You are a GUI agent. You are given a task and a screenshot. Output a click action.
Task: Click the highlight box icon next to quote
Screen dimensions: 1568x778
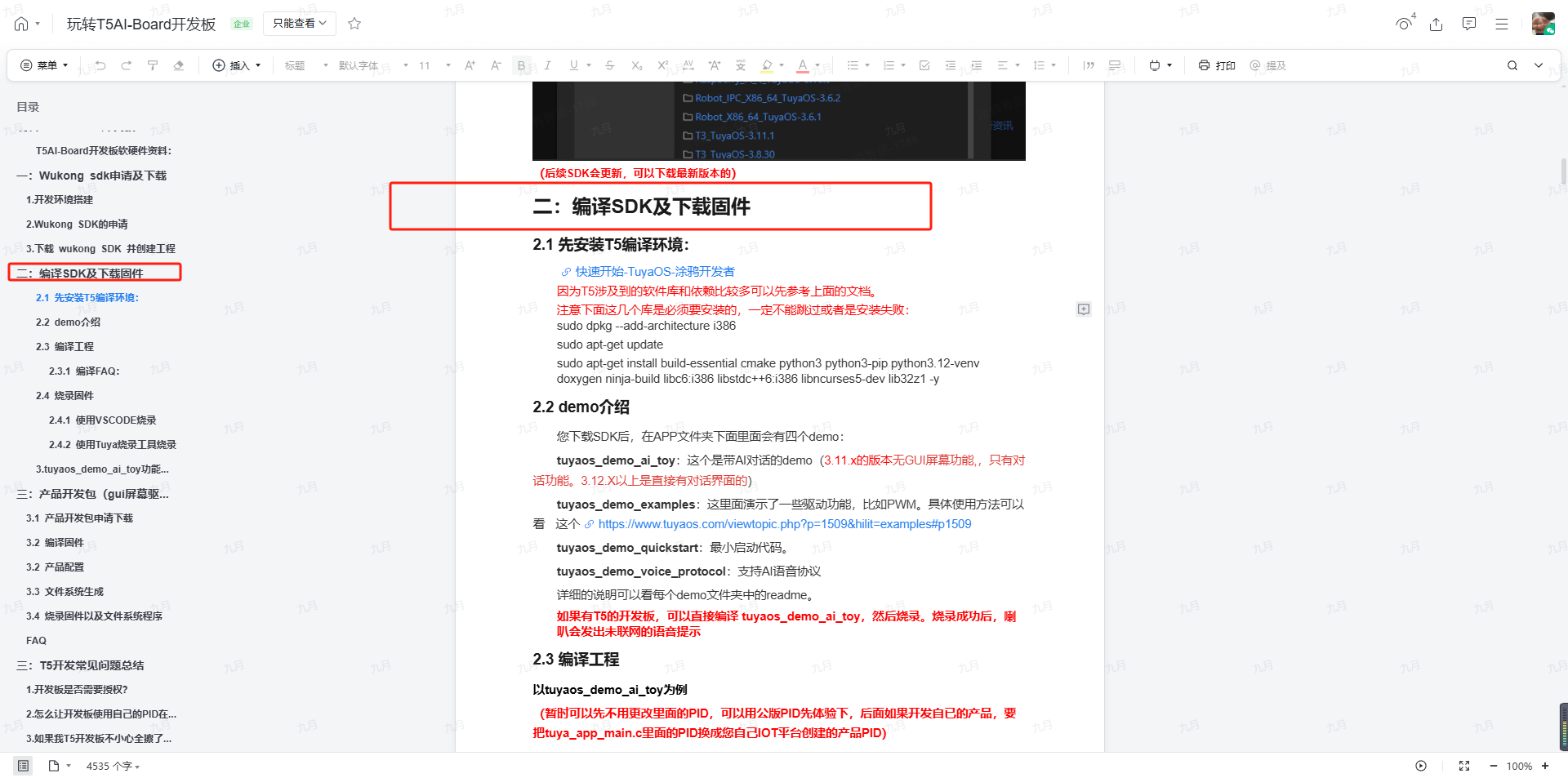[1115, 65]
